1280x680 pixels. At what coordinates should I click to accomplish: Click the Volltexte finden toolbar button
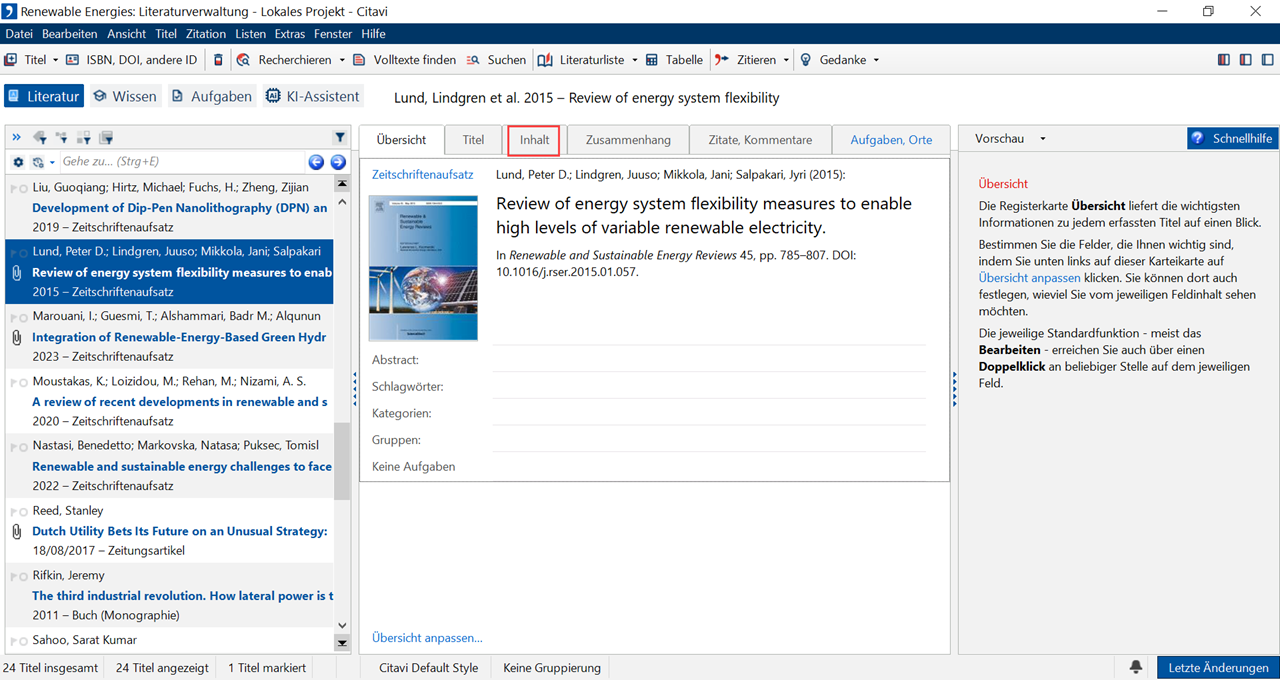point(404,60)
